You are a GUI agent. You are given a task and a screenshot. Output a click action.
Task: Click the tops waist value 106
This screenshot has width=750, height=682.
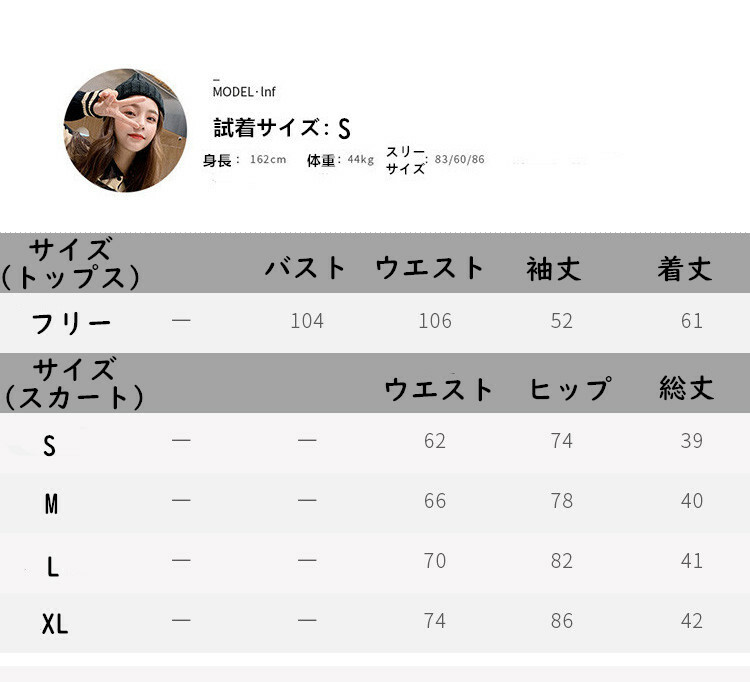click(435, 321)
